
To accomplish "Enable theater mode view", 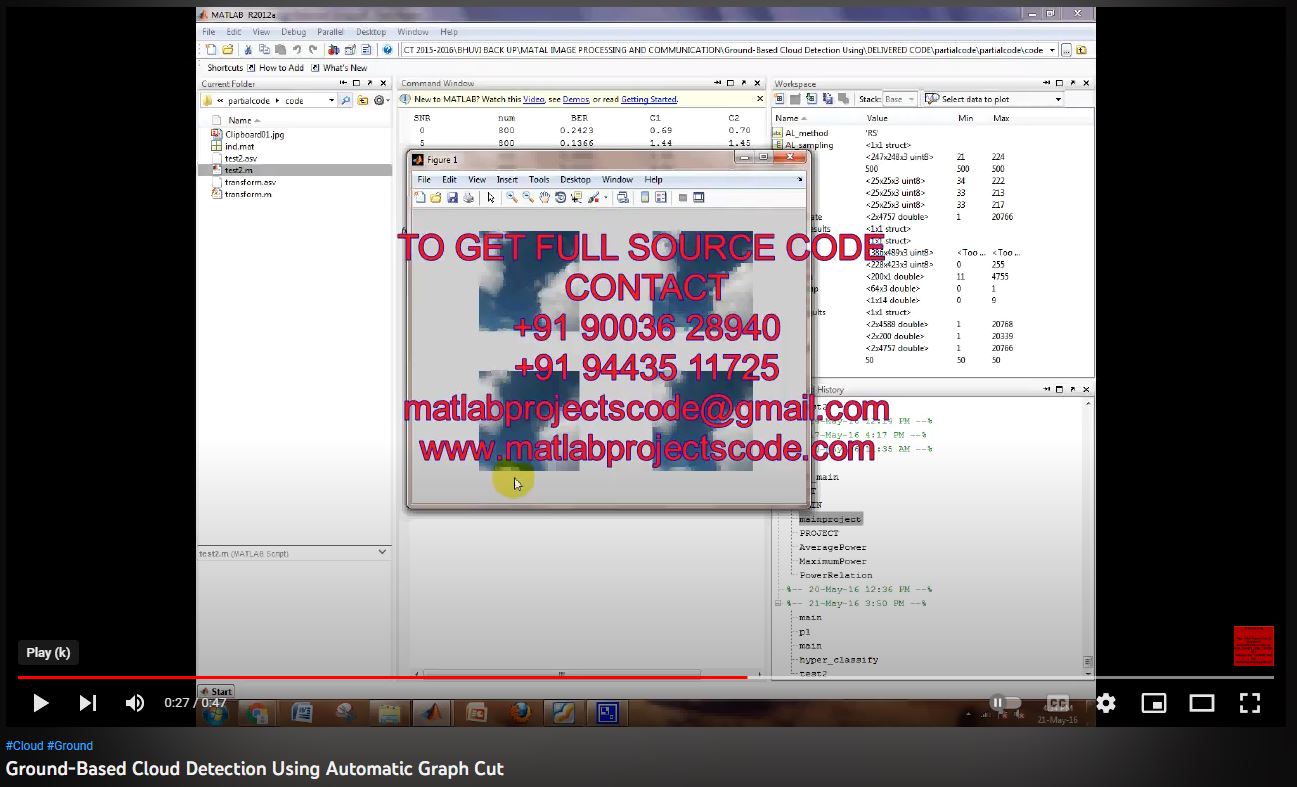I will pyautogui.click(x=1202, y=703).
